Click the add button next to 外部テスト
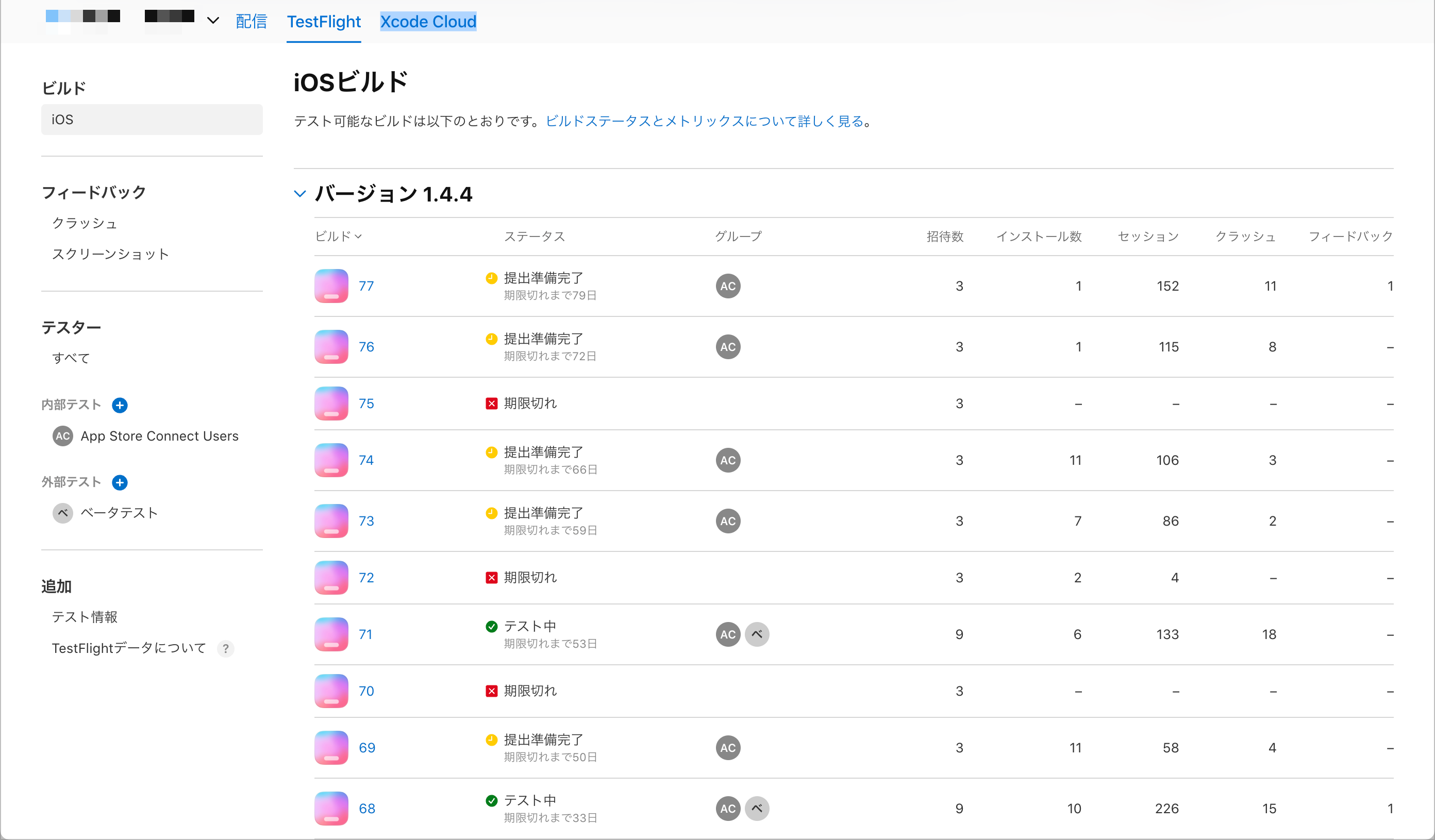 pos(120,482)
